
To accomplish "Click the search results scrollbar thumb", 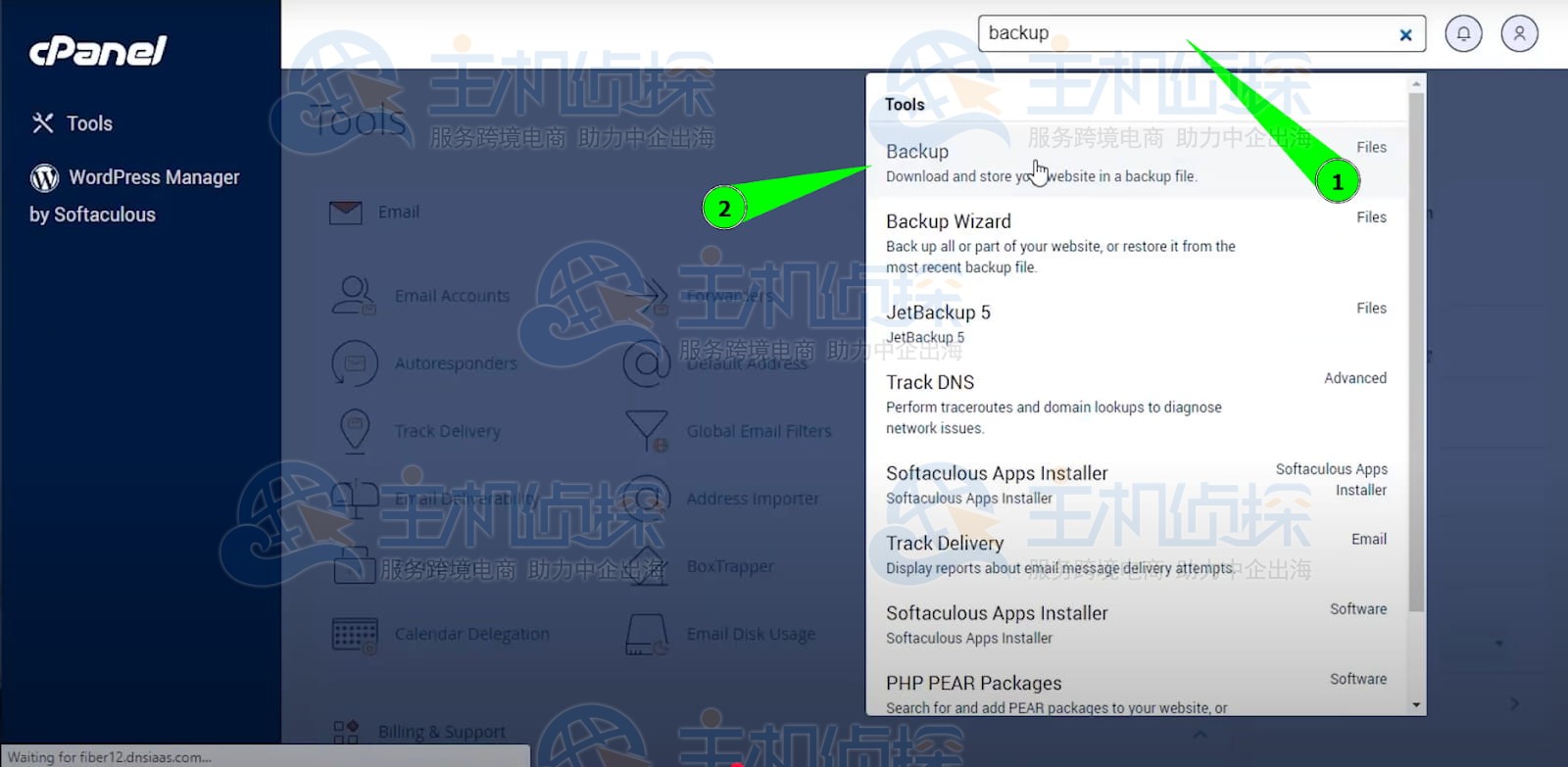I will [x=1416, y=353].
